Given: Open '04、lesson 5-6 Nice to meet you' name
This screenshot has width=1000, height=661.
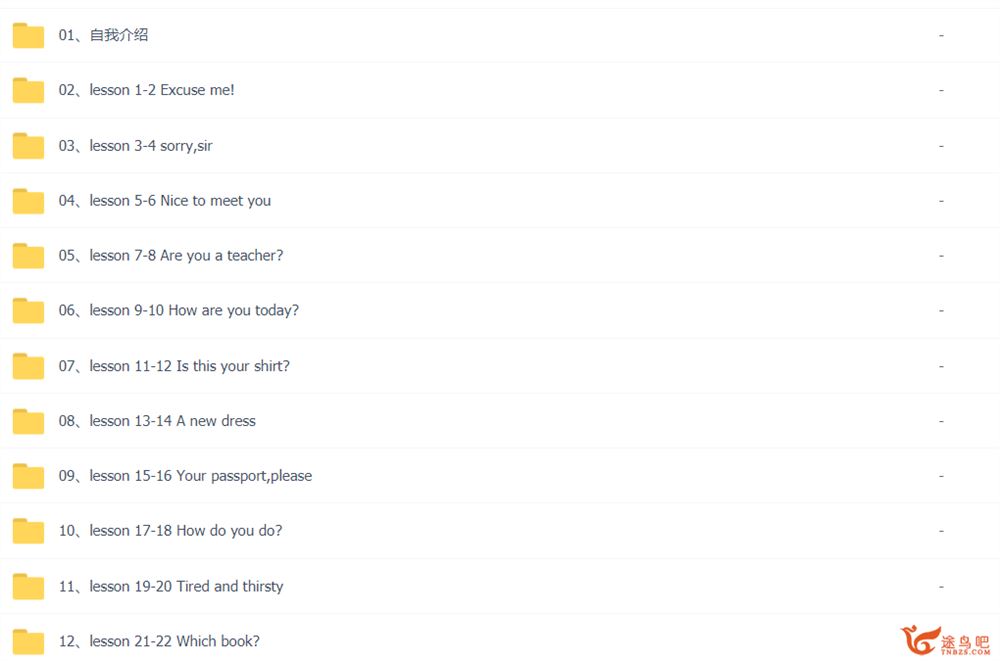Looking at the screenshot, I should [165, 200].
